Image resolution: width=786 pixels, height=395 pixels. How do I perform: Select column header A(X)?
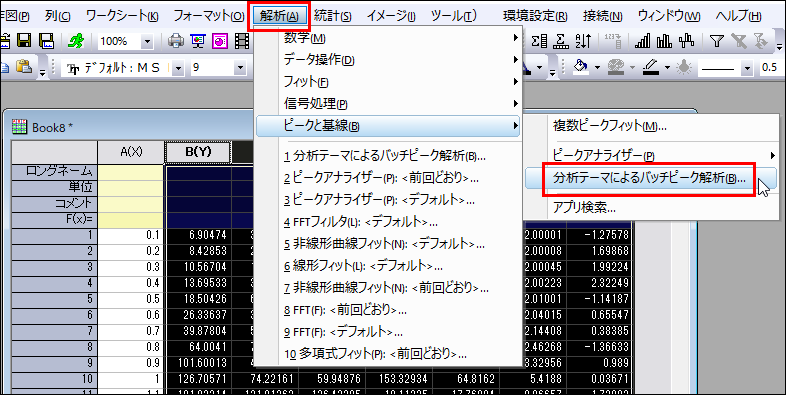[131, 152]
